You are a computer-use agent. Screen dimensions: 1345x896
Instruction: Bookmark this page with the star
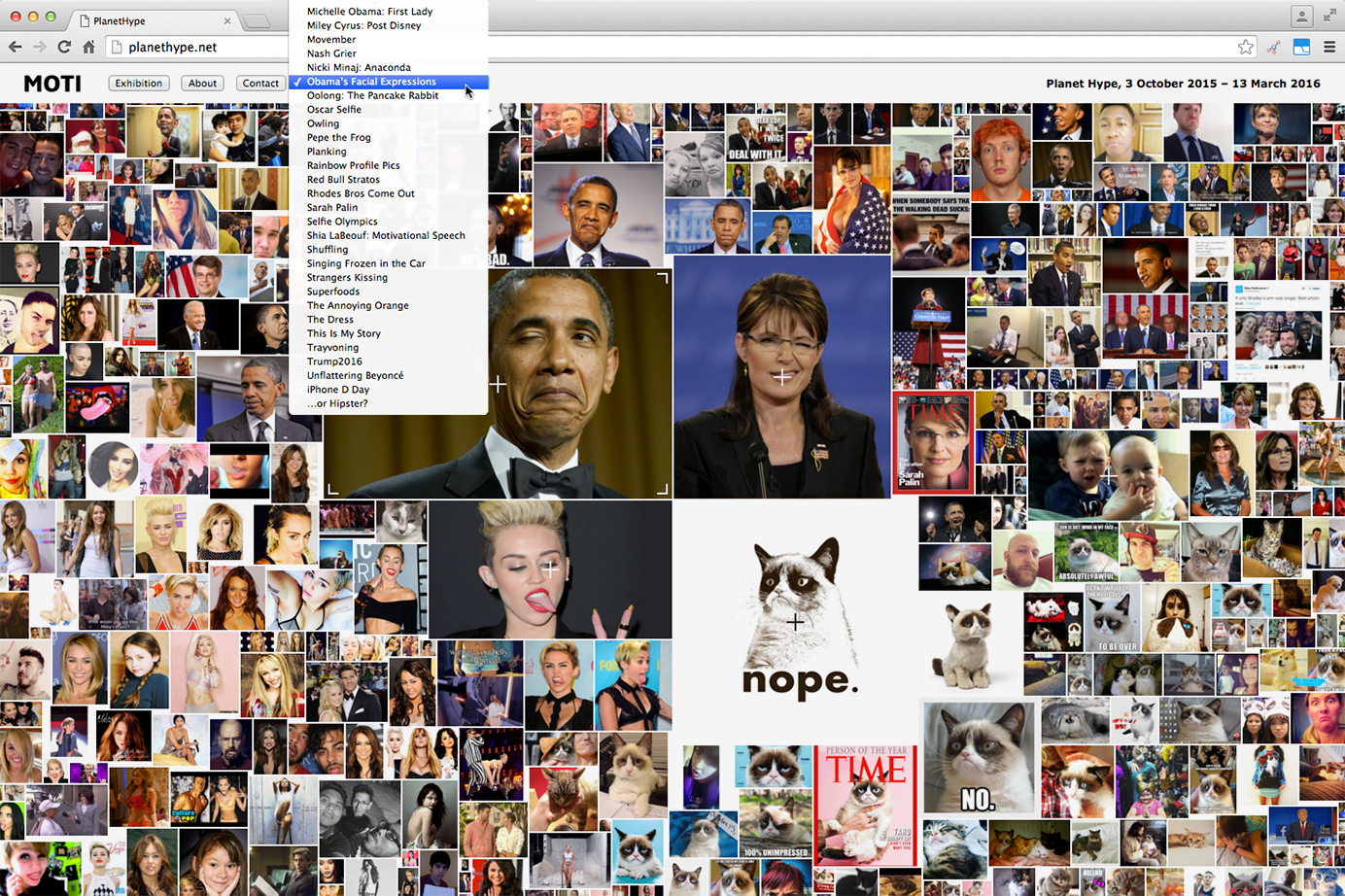[1245, 47]
